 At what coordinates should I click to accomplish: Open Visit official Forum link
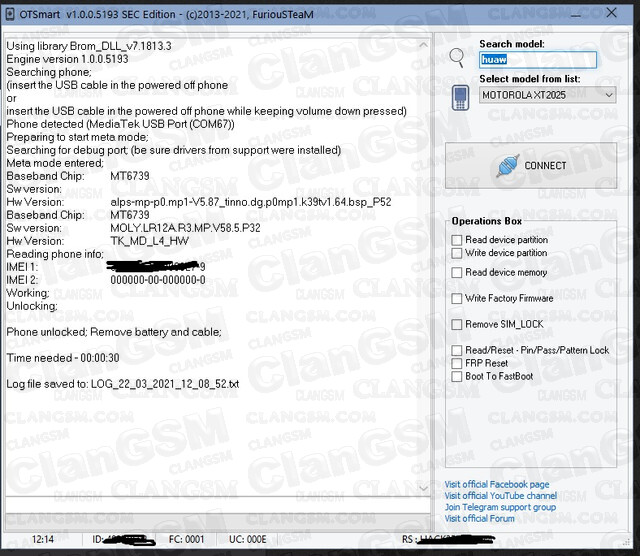coord(480,518)
